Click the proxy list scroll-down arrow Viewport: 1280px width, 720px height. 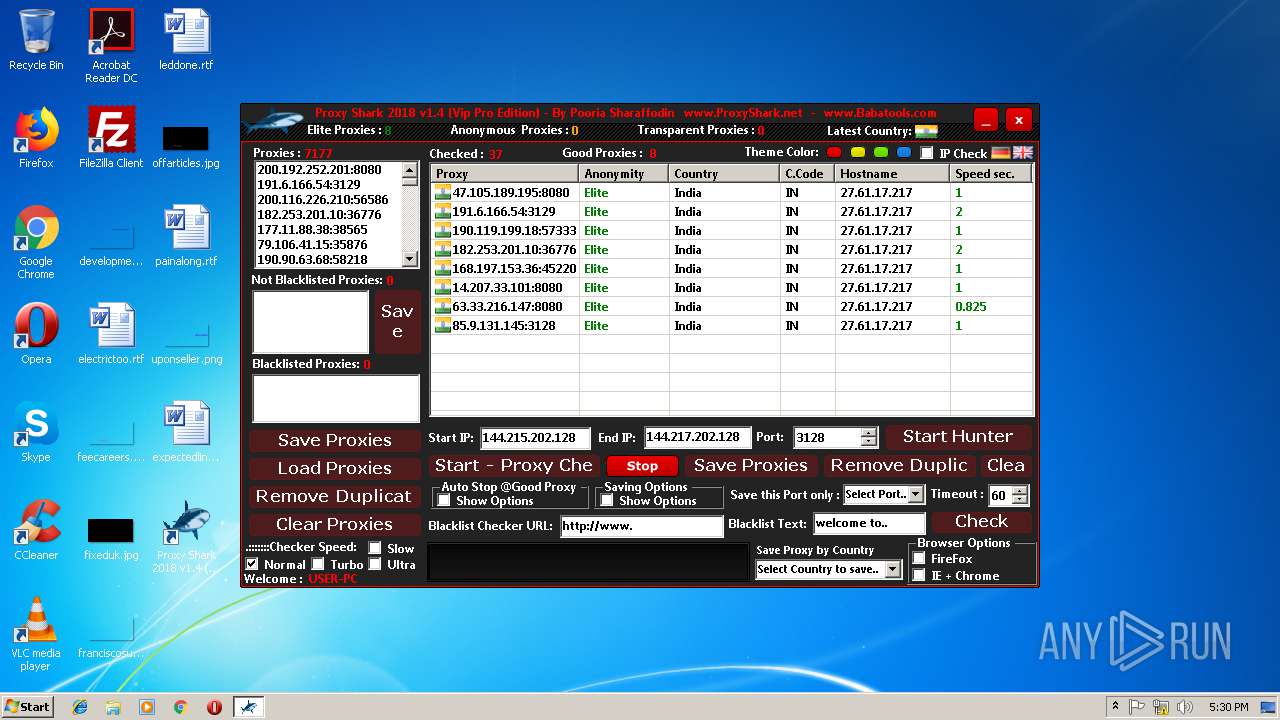click(409, 258)
